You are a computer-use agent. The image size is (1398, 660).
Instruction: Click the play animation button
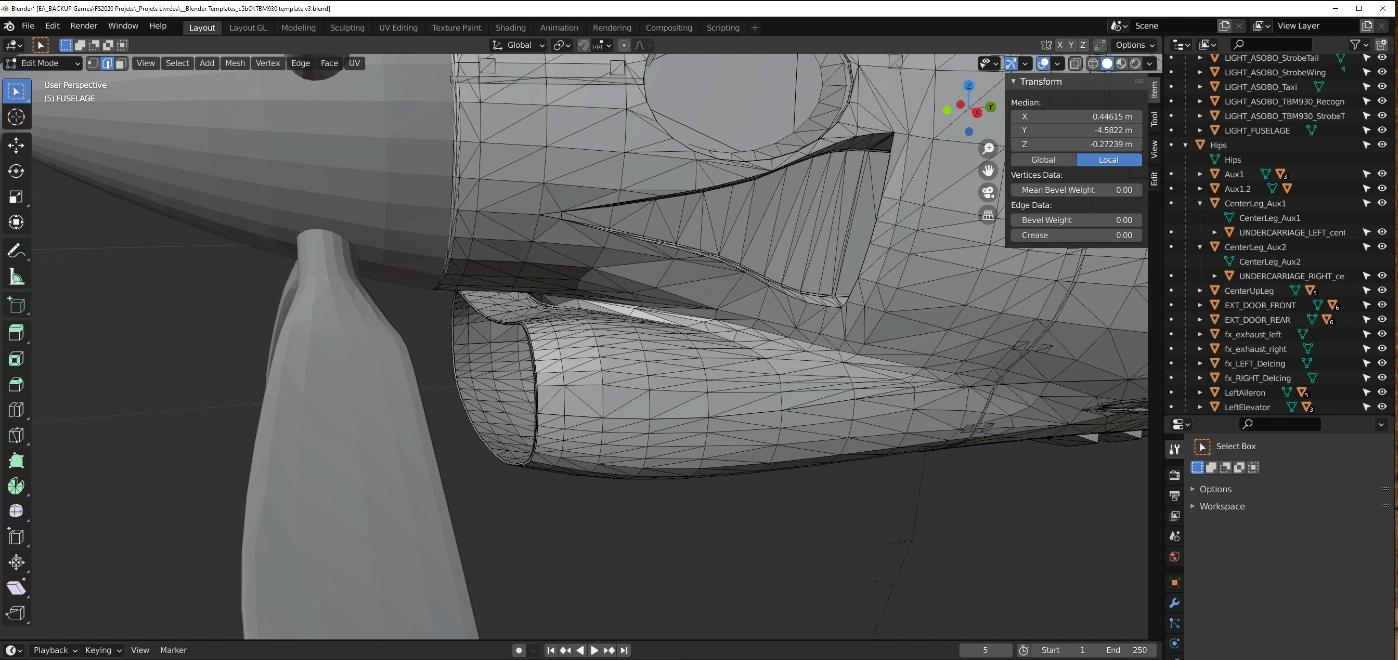click(594, 650)
